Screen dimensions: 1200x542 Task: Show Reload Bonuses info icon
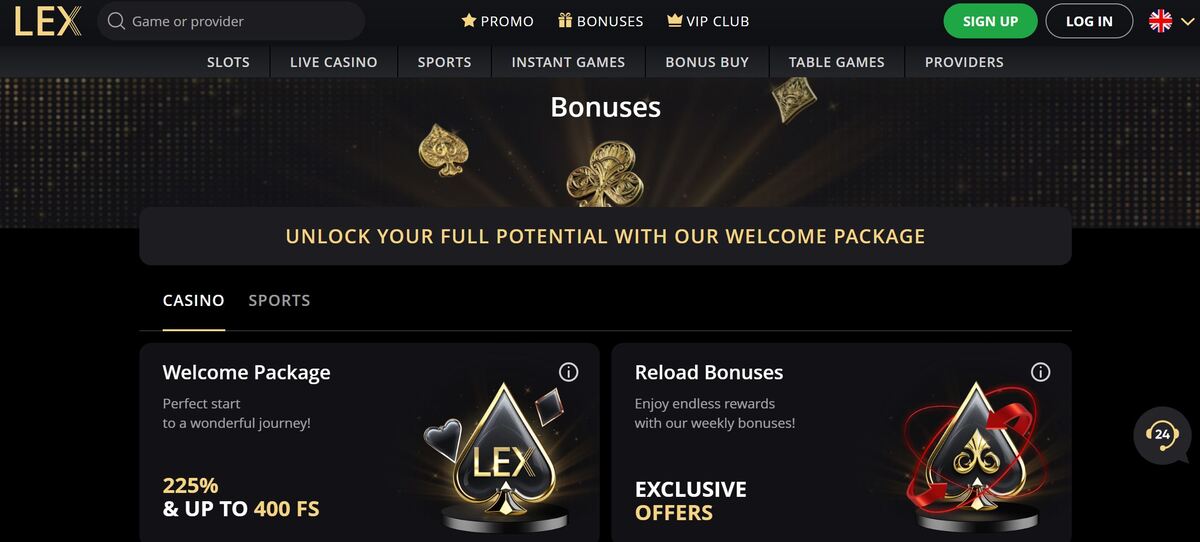tap(1040, 372)
